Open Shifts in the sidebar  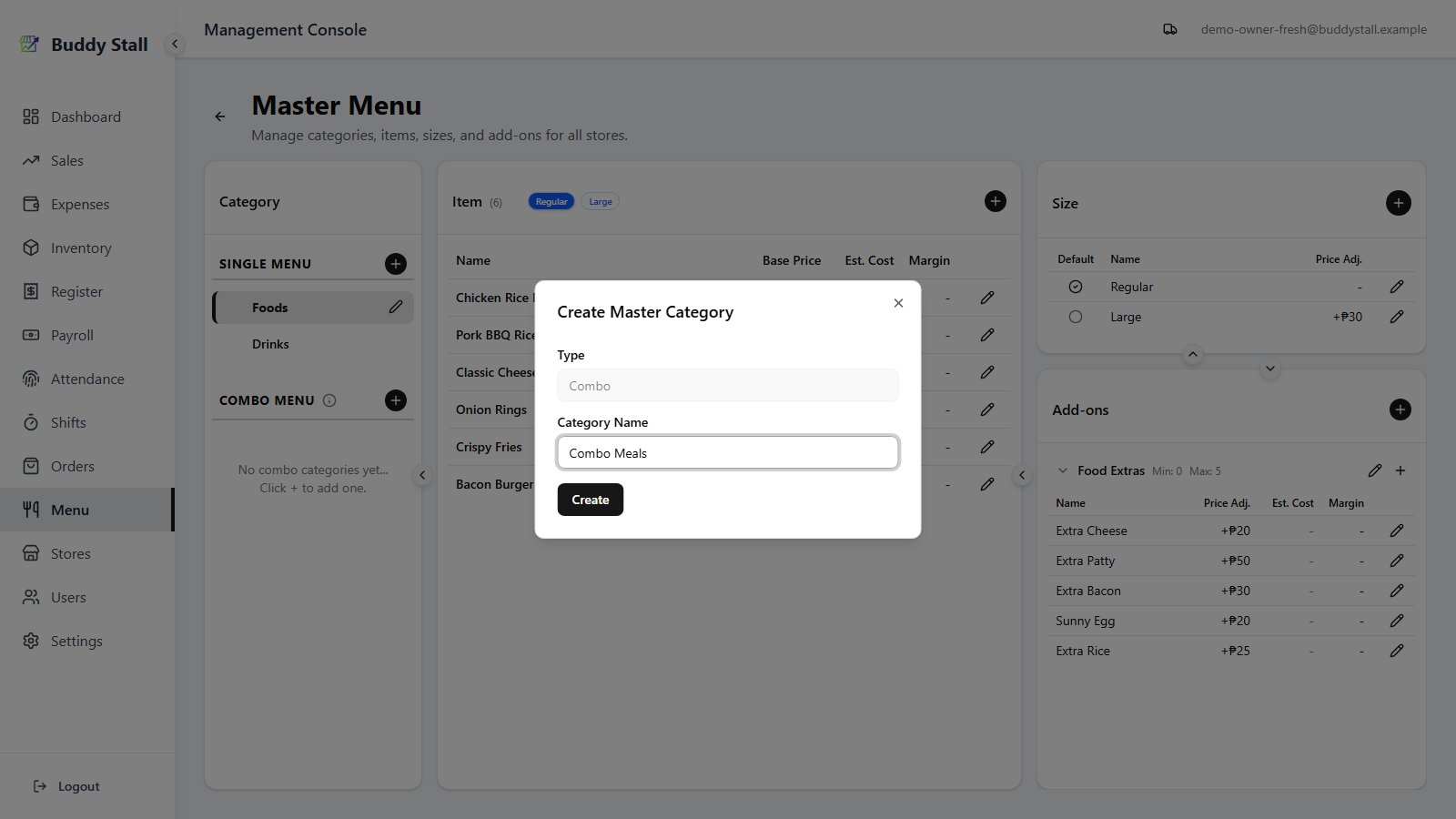[87, 422]
